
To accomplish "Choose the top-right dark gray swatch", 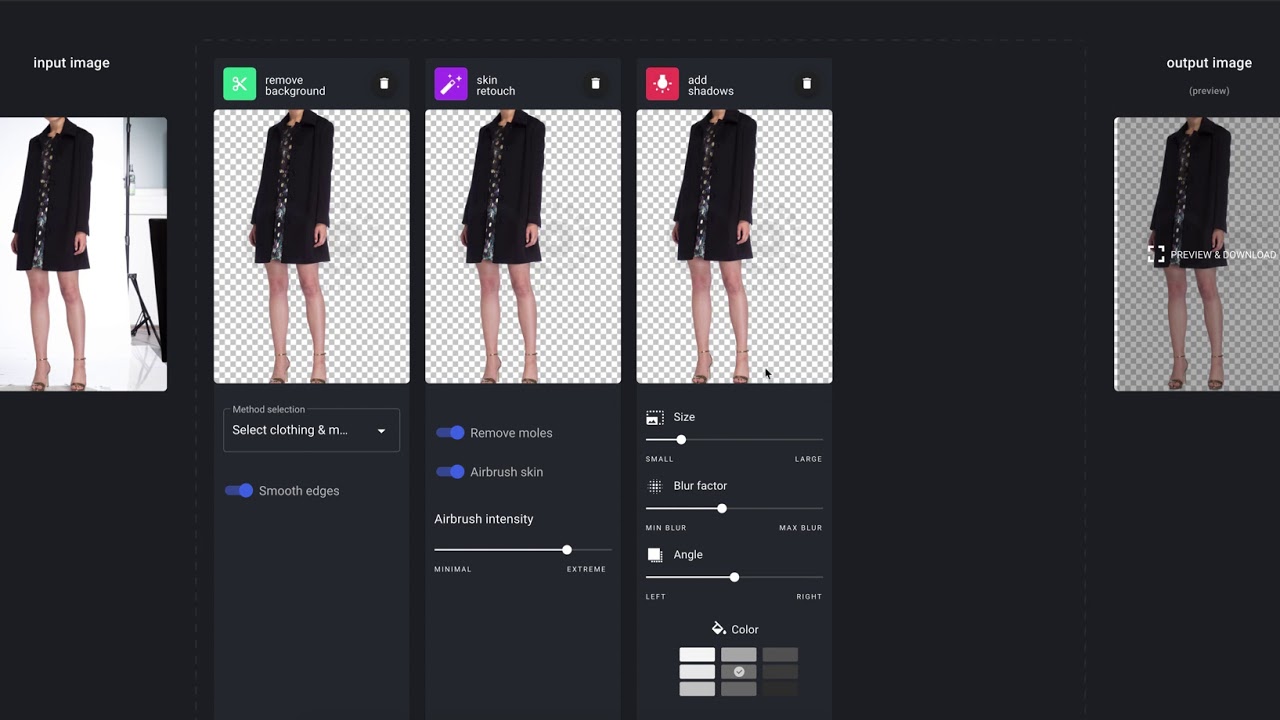I will 780,655.
